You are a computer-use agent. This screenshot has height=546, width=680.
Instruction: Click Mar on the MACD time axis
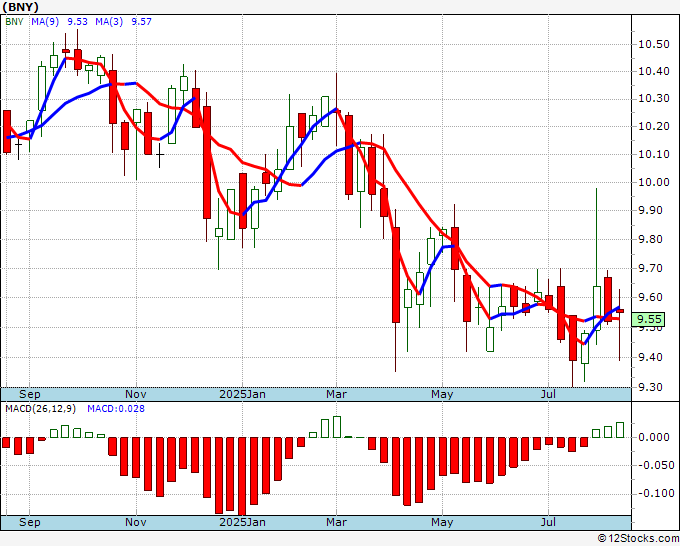click(337, 522)
